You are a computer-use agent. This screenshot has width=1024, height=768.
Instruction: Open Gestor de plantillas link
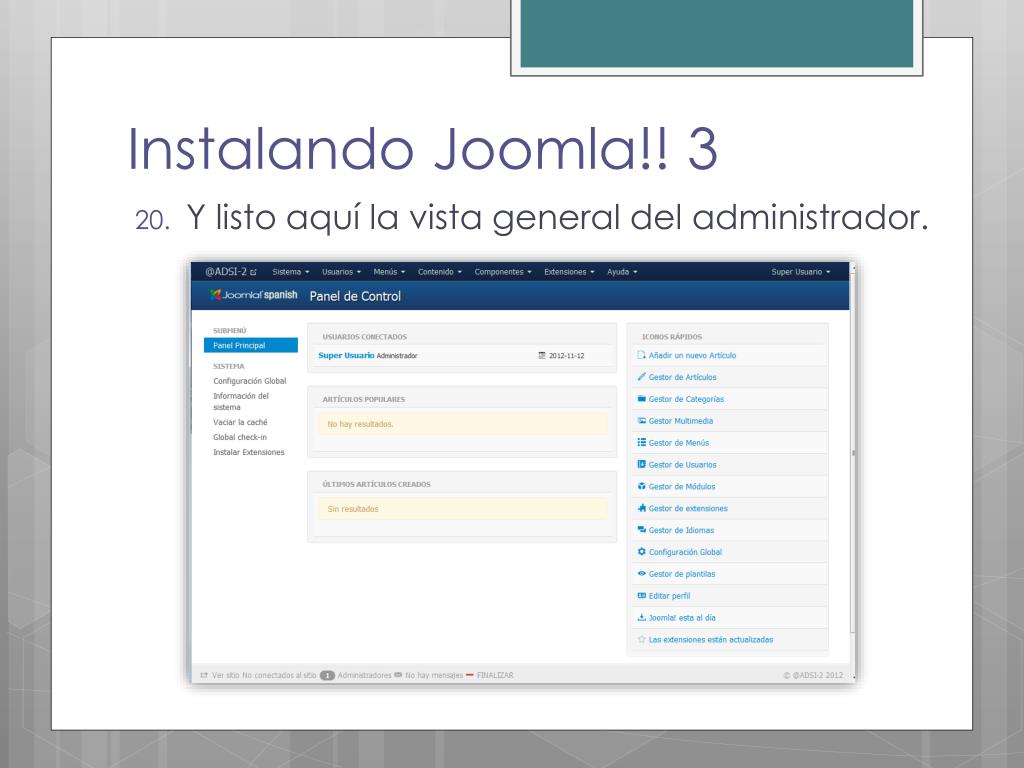[682, 574]
